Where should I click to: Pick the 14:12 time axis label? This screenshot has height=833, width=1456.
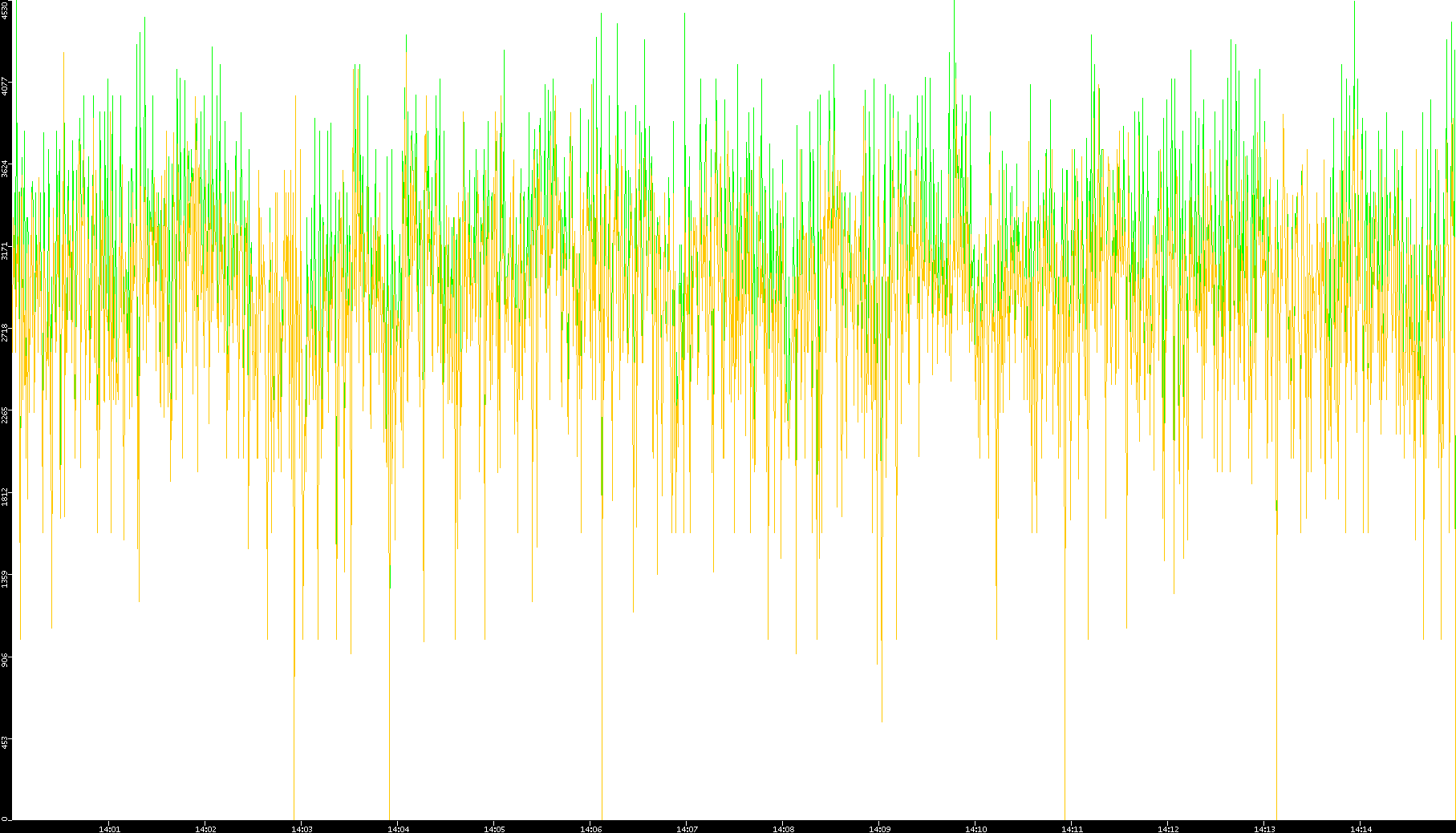(x=1169, y=829)
